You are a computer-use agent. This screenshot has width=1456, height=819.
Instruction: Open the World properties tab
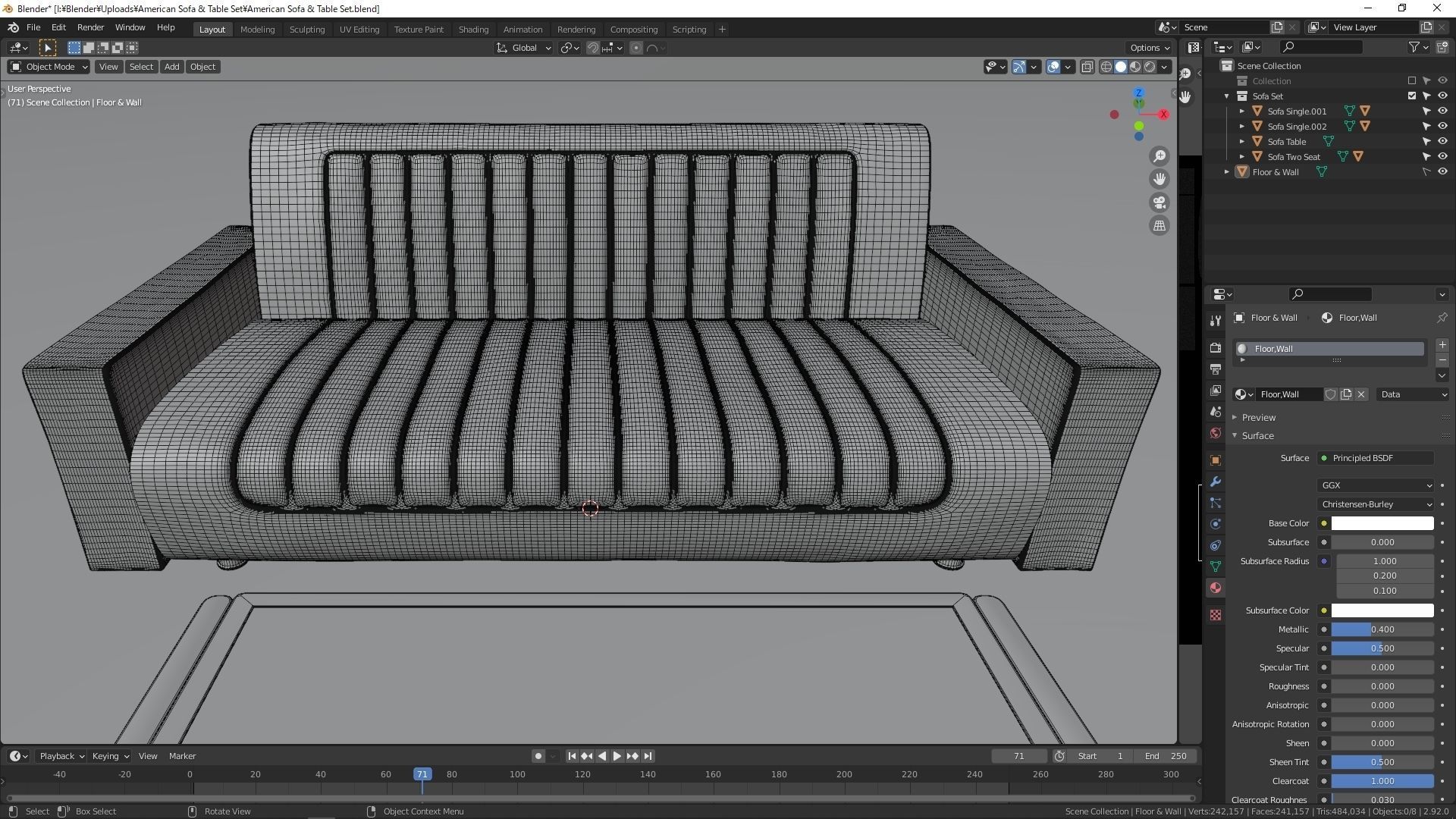pos(1216,433)
